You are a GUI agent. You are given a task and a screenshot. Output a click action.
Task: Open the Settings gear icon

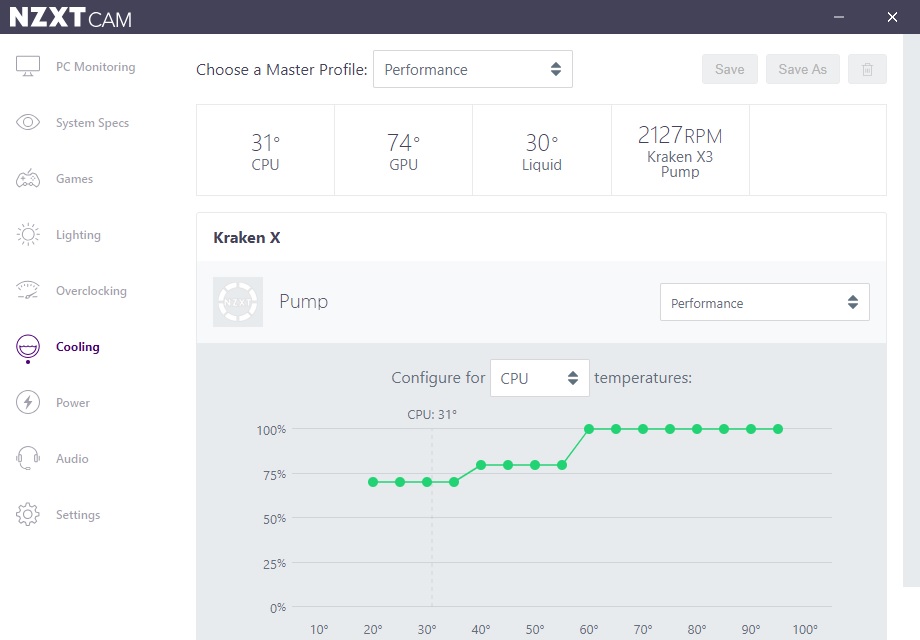point(28,514)
